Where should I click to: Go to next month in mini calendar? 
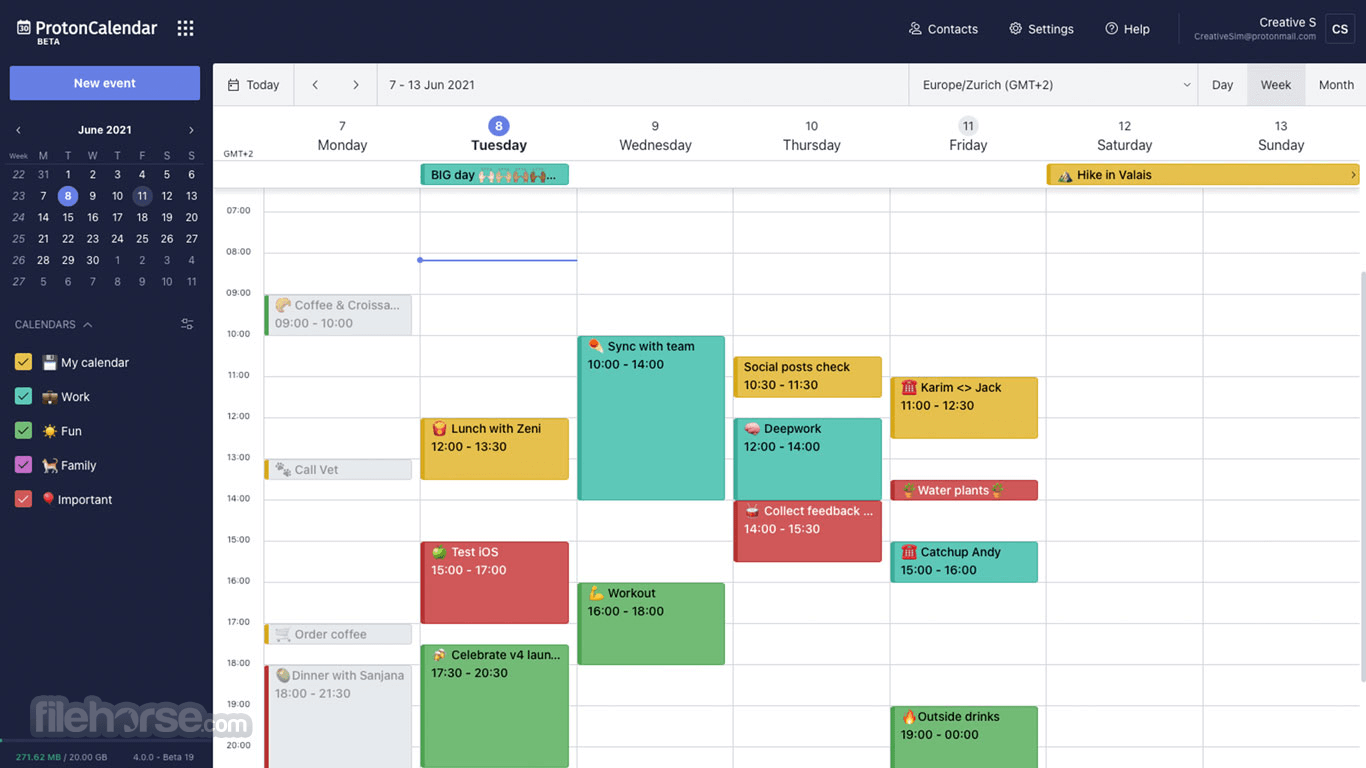point(191,130)
